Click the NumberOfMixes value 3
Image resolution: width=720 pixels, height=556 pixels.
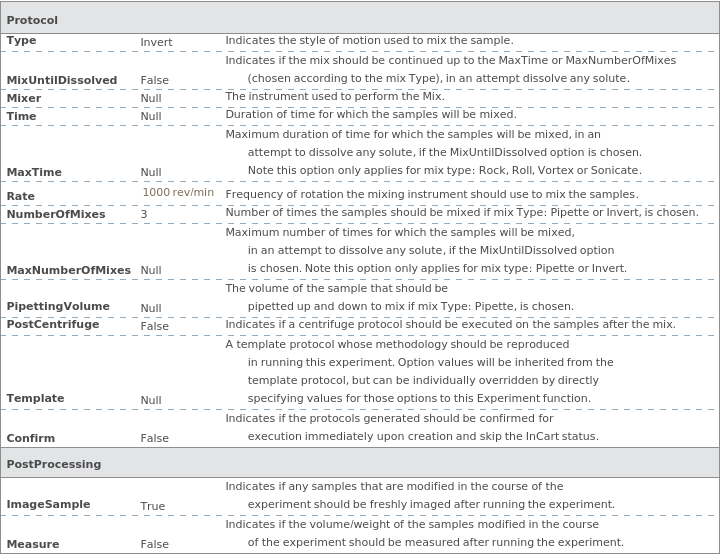[x=144, y=214]
